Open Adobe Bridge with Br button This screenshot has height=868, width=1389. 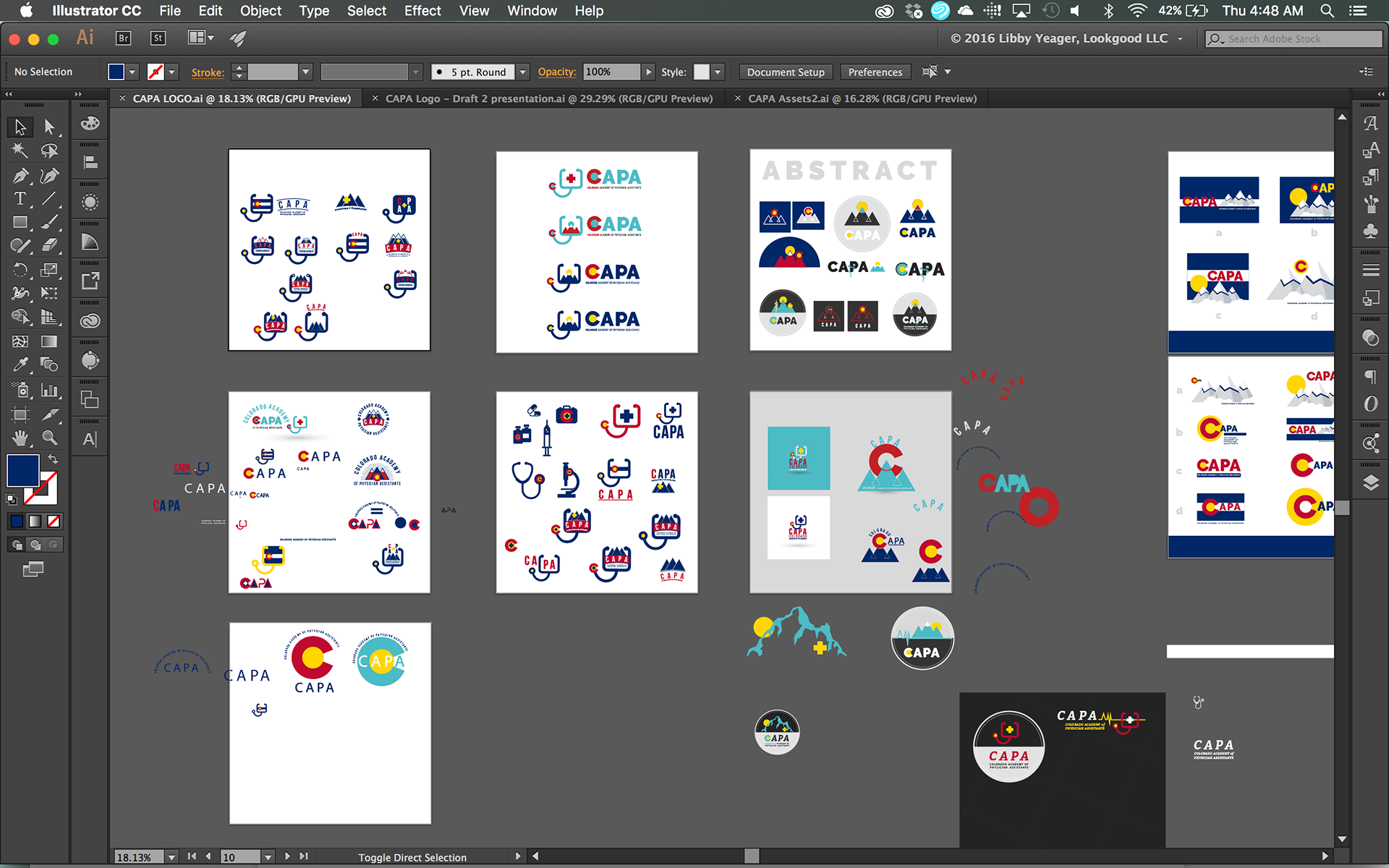point(123,38)
